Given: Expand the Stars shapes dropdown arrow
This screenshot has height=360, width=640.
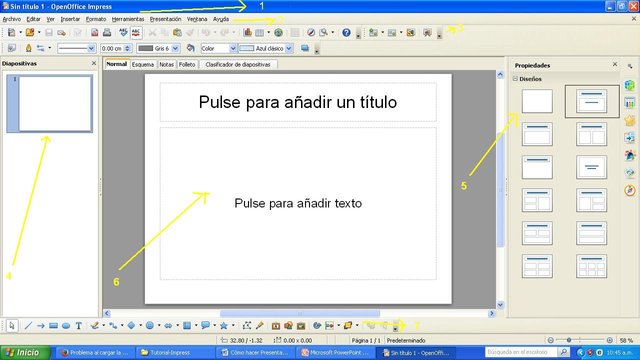Looking at the screenshot, I should pyautogui.click(x=233, y=326).
